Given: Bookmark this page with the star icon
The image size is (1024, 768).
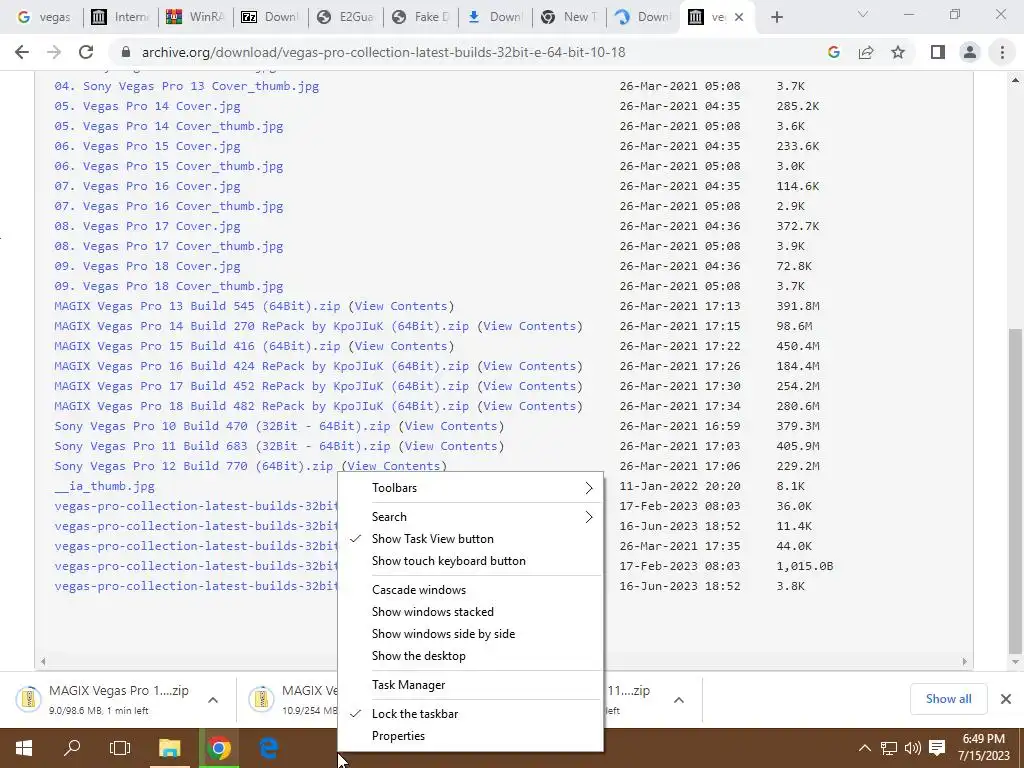Looking at the screenshot, I should (x=898, y=52).
